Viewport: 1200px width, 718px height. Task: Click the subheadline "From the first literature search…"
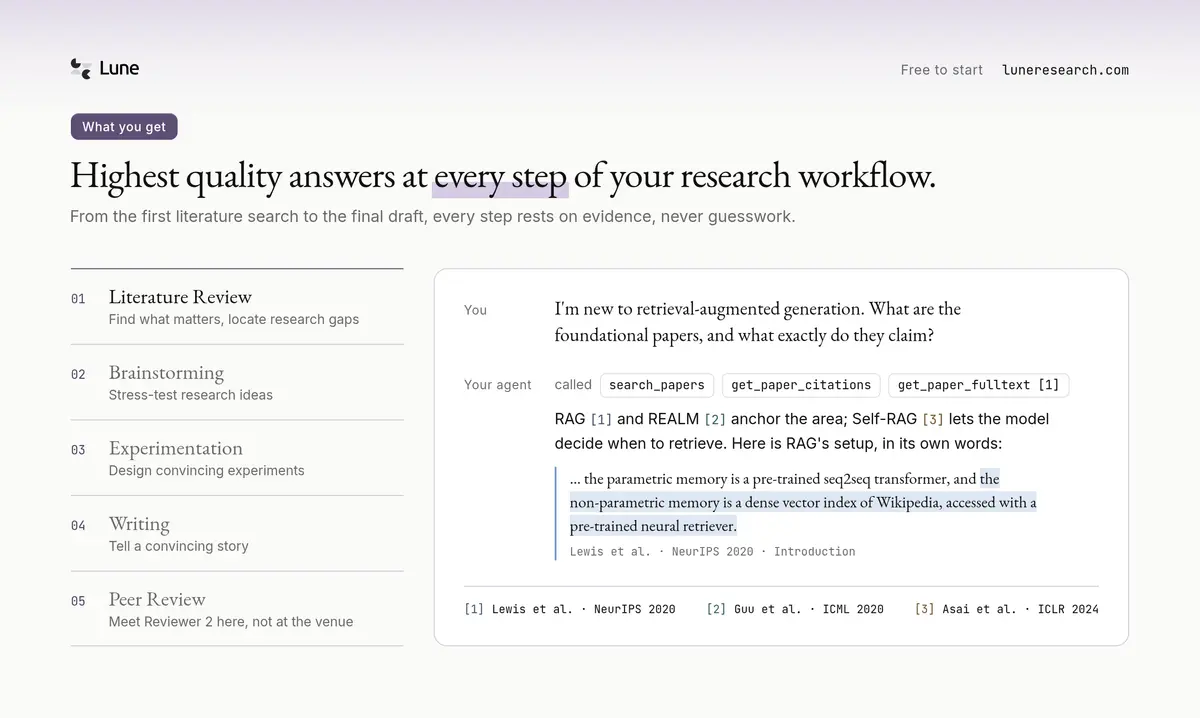click(x=432, y=216)
